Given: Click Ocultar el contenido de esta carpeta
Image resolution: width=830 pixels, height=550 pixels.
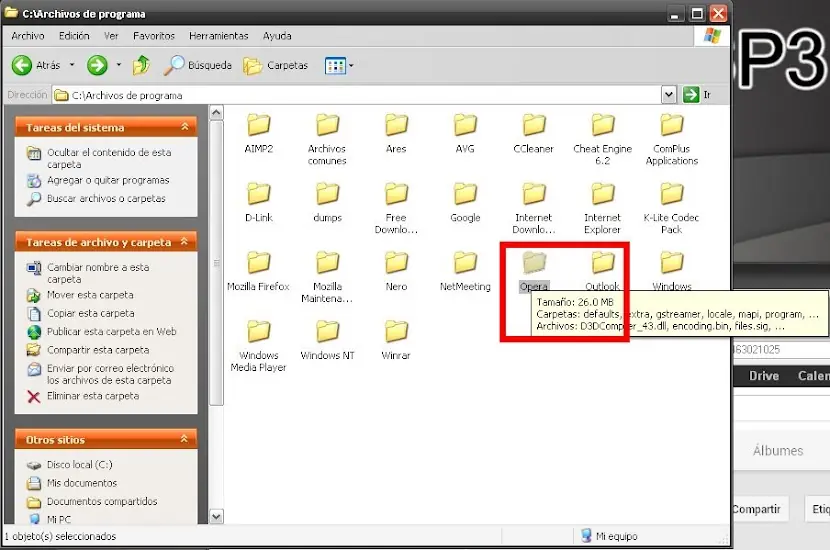Looking at the screenshot, I should (x=109, y=158).
